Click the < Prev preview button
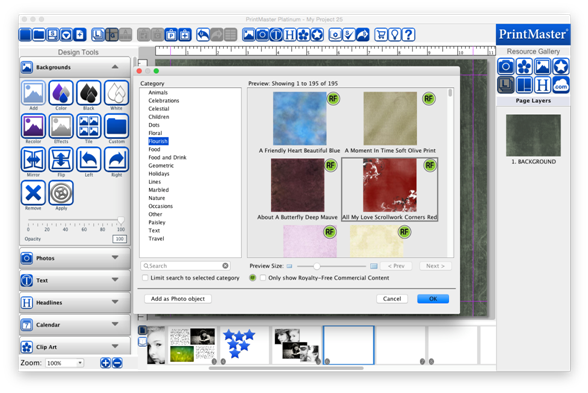This screenshot has width=588, height=393. point(396,266)
